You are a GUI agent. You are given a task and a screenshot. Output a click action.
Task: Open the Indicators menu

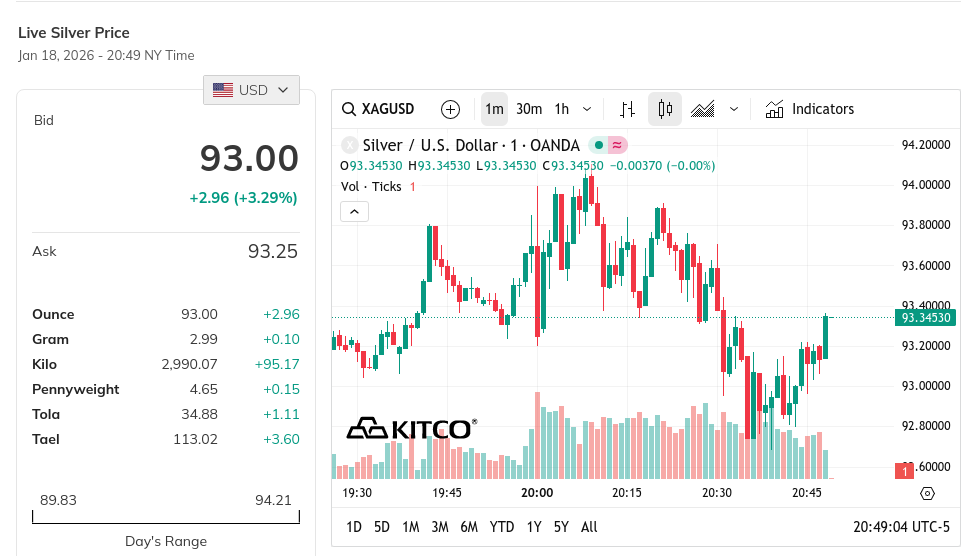tap(810, 109)
